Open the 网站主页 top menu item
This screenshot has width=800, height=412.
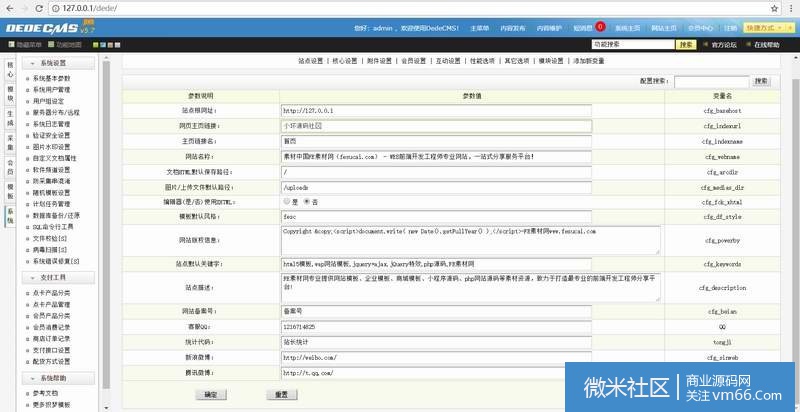point(664,29)
